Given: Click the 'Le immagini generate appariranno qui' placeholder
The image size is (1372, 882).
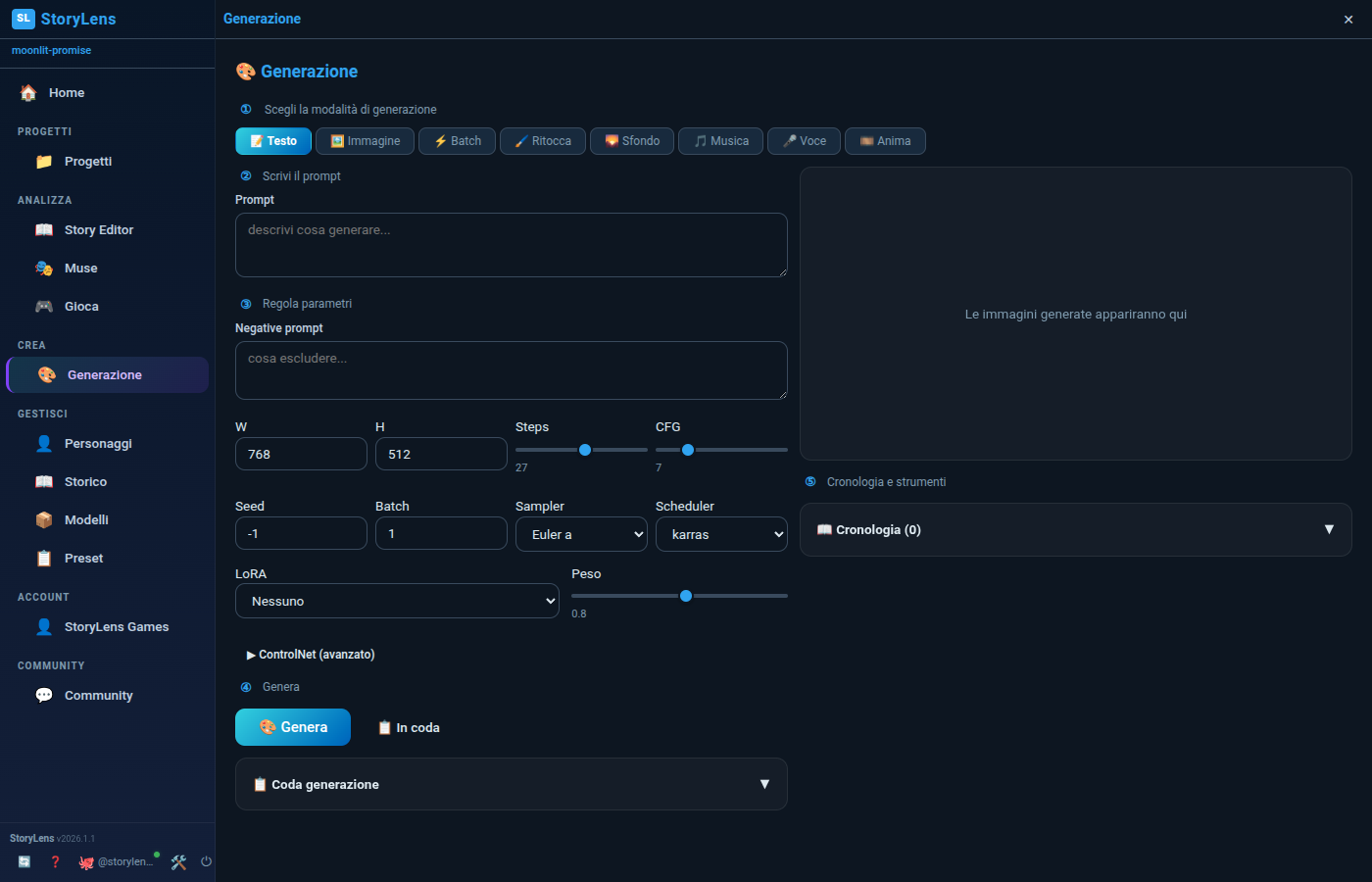Looking at the screenshot, I should pos(1076,315).
